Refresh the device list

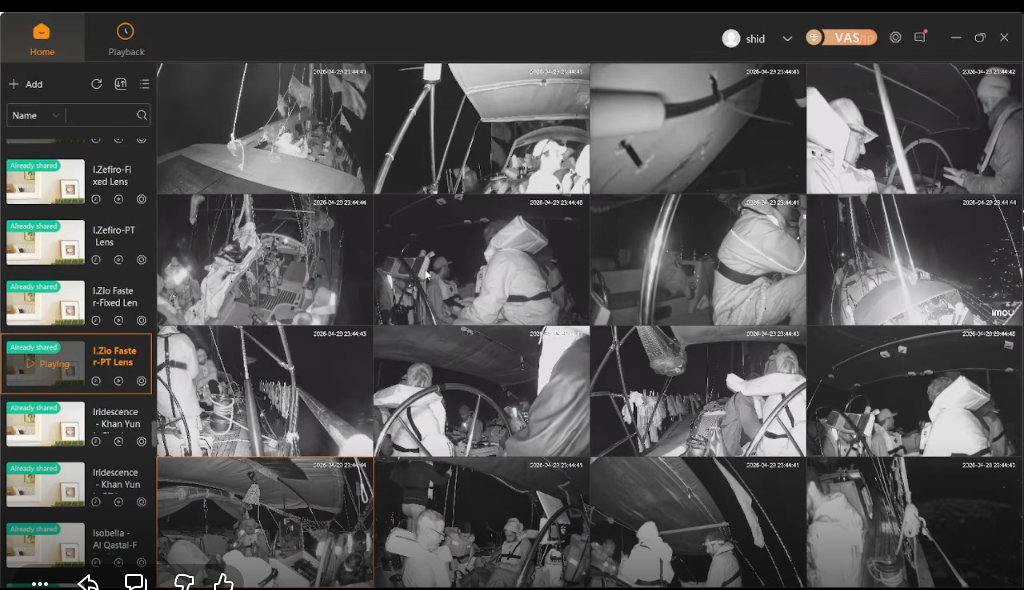(97, 84)
